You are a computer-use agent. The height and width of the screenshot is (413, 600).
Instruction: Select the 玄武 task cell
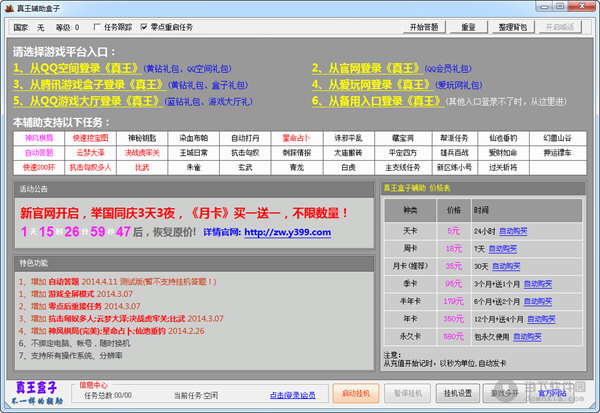[x=245, y=168]
